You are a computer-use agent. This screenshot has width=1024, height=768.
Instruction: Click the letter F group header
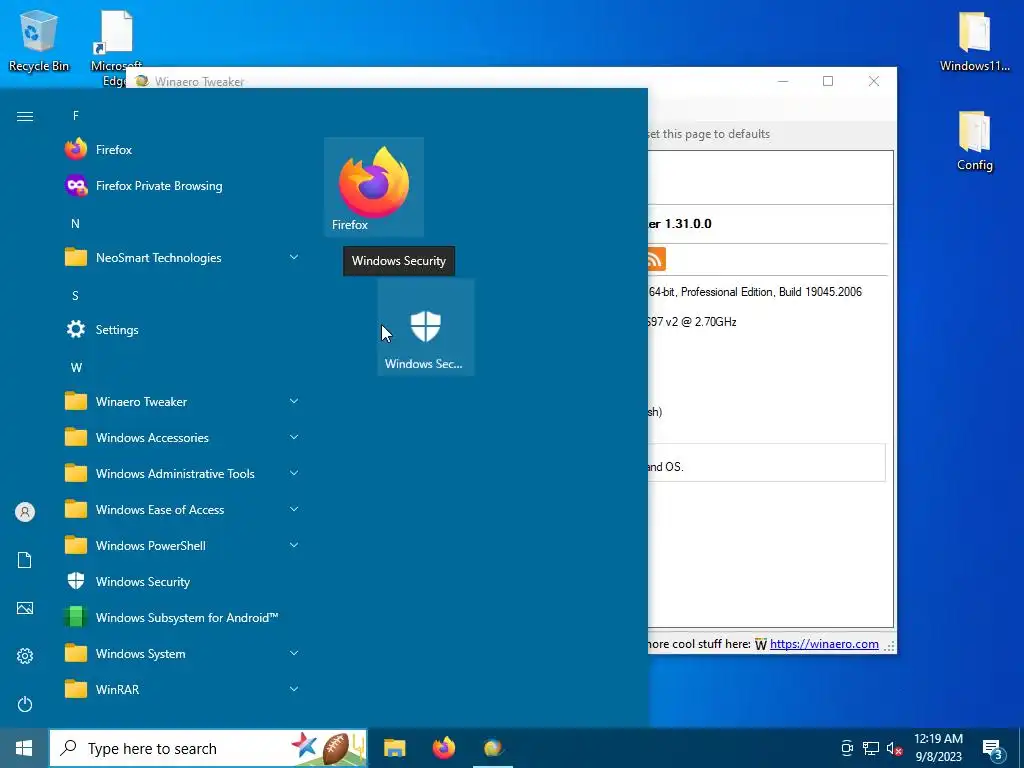click(76, 116)
